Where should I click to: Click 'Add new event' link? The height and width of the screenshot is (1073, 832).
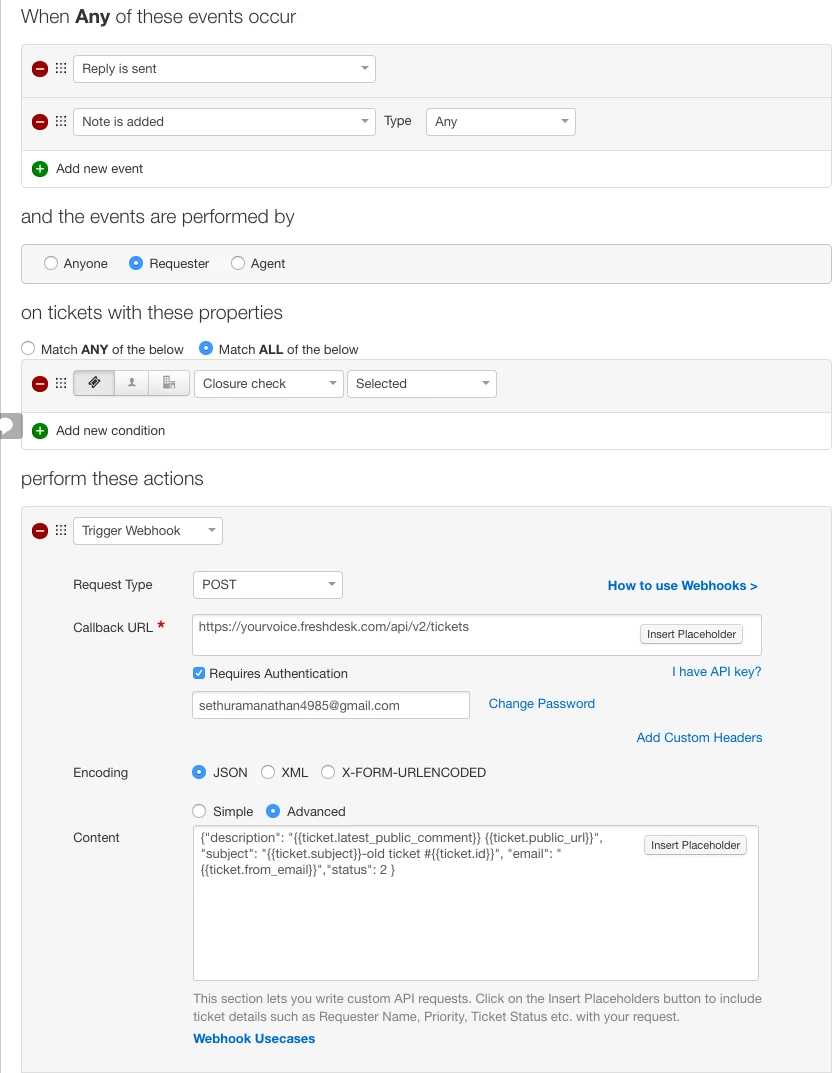pos(99,169)
